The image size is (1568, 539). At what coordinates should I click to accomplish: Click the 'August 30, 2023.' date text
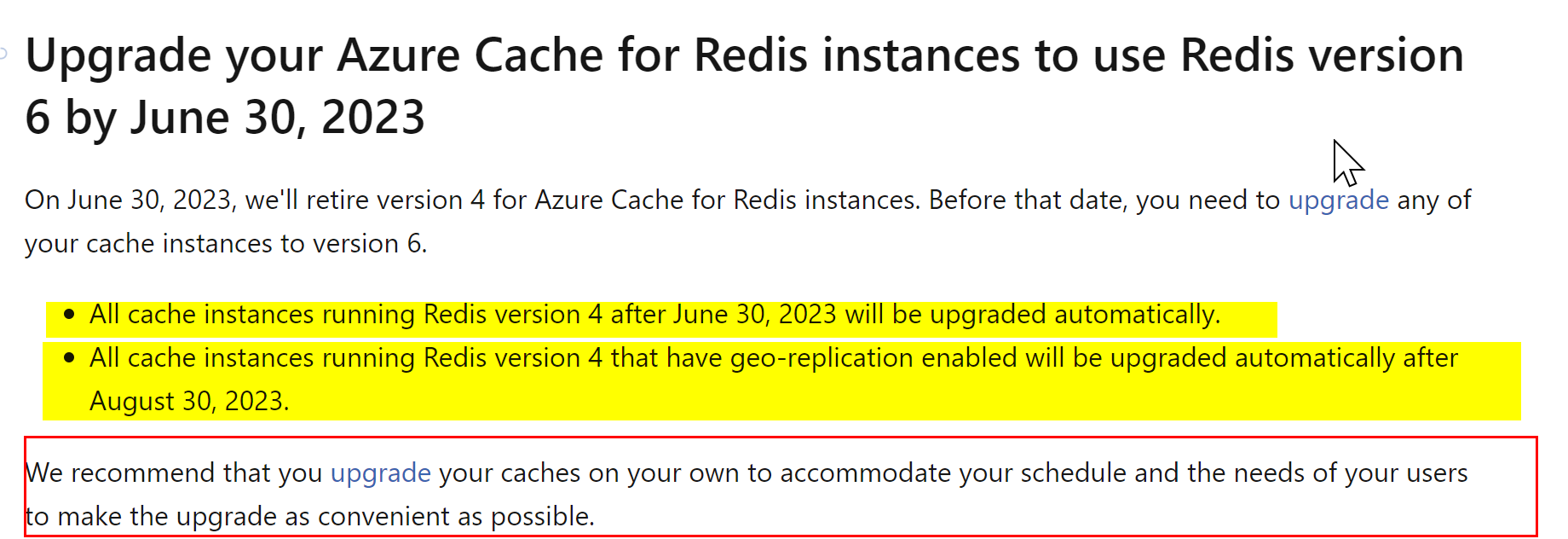pos(189,402)
